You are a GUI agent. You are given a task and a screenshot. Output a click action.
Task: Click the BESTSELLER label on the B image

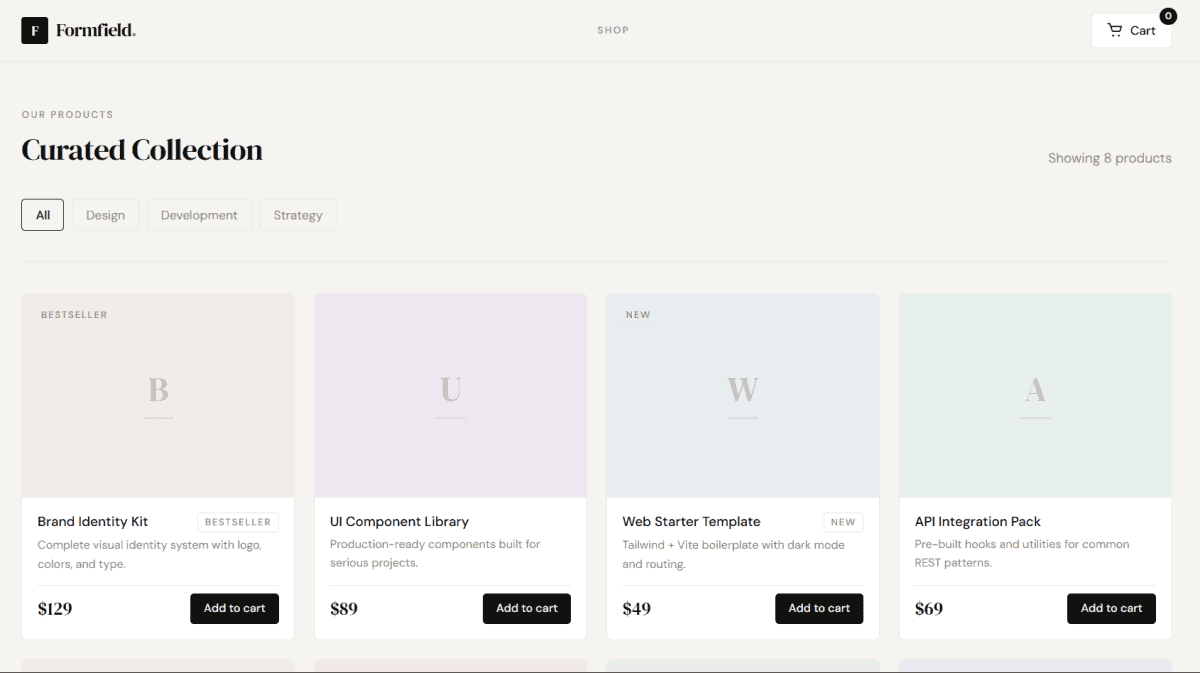tap(74, 315)
